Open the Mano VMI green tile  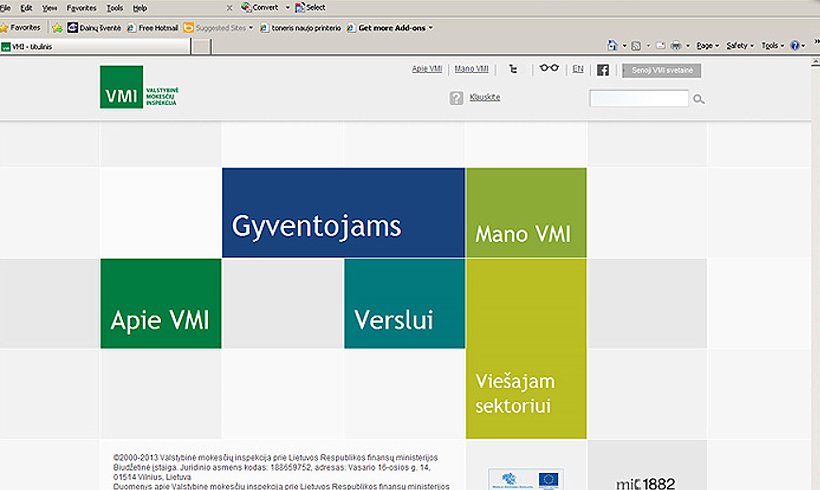click(x=526, y=213)
